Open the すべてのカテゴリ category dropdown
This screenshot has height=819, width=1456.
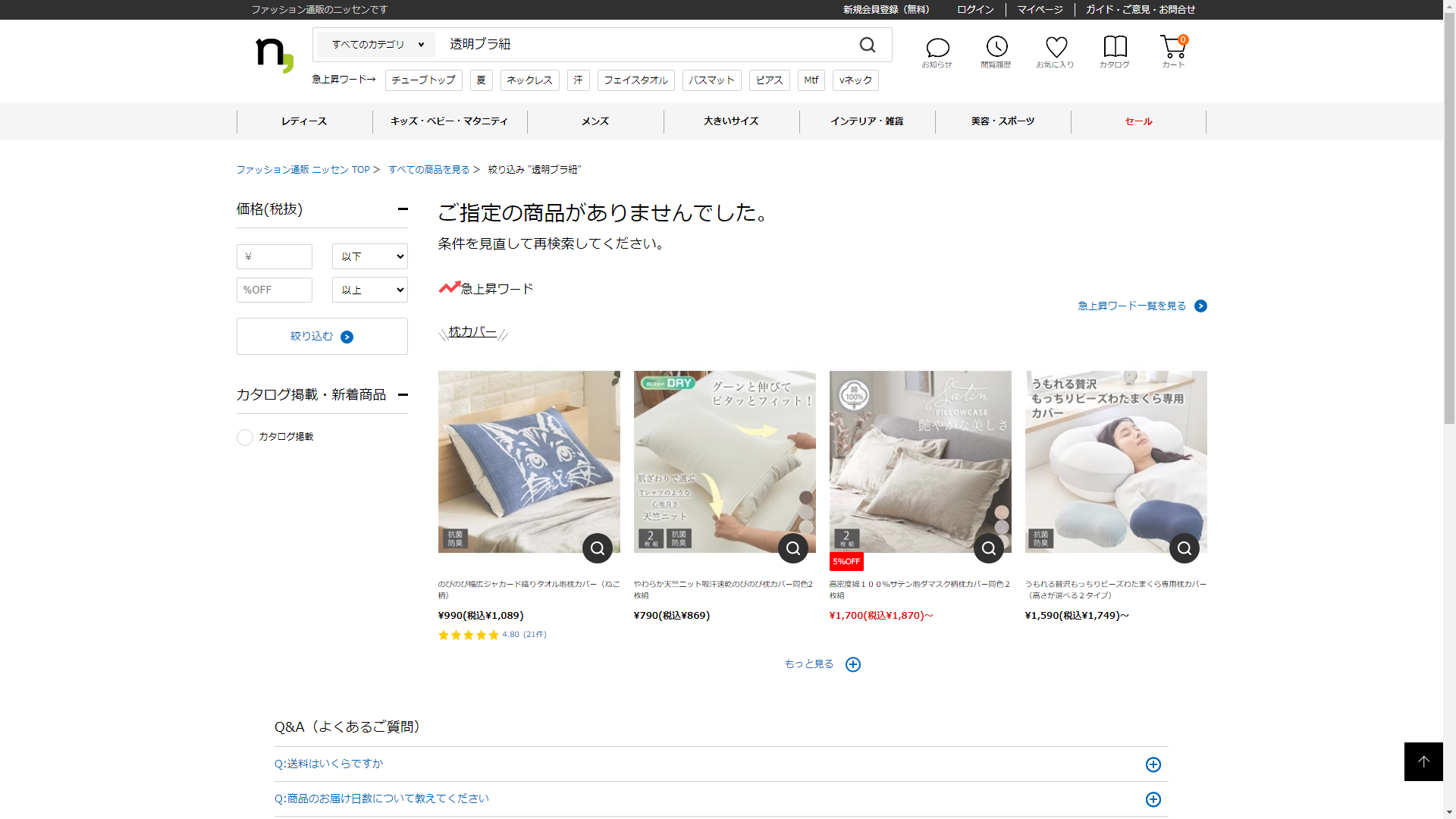click(377, 45)
